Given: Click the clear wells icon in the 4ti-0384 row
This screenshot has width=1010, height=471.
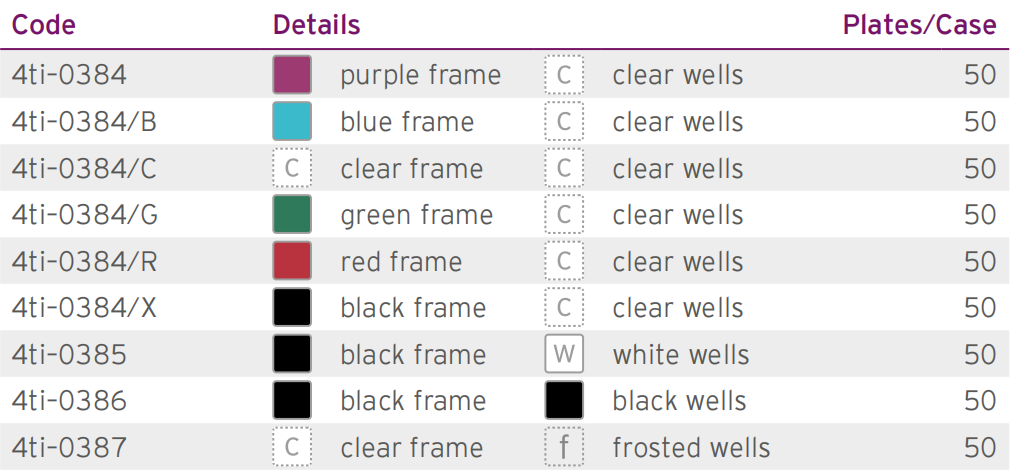Looking at the screenshot, I should tap(564, 75).
